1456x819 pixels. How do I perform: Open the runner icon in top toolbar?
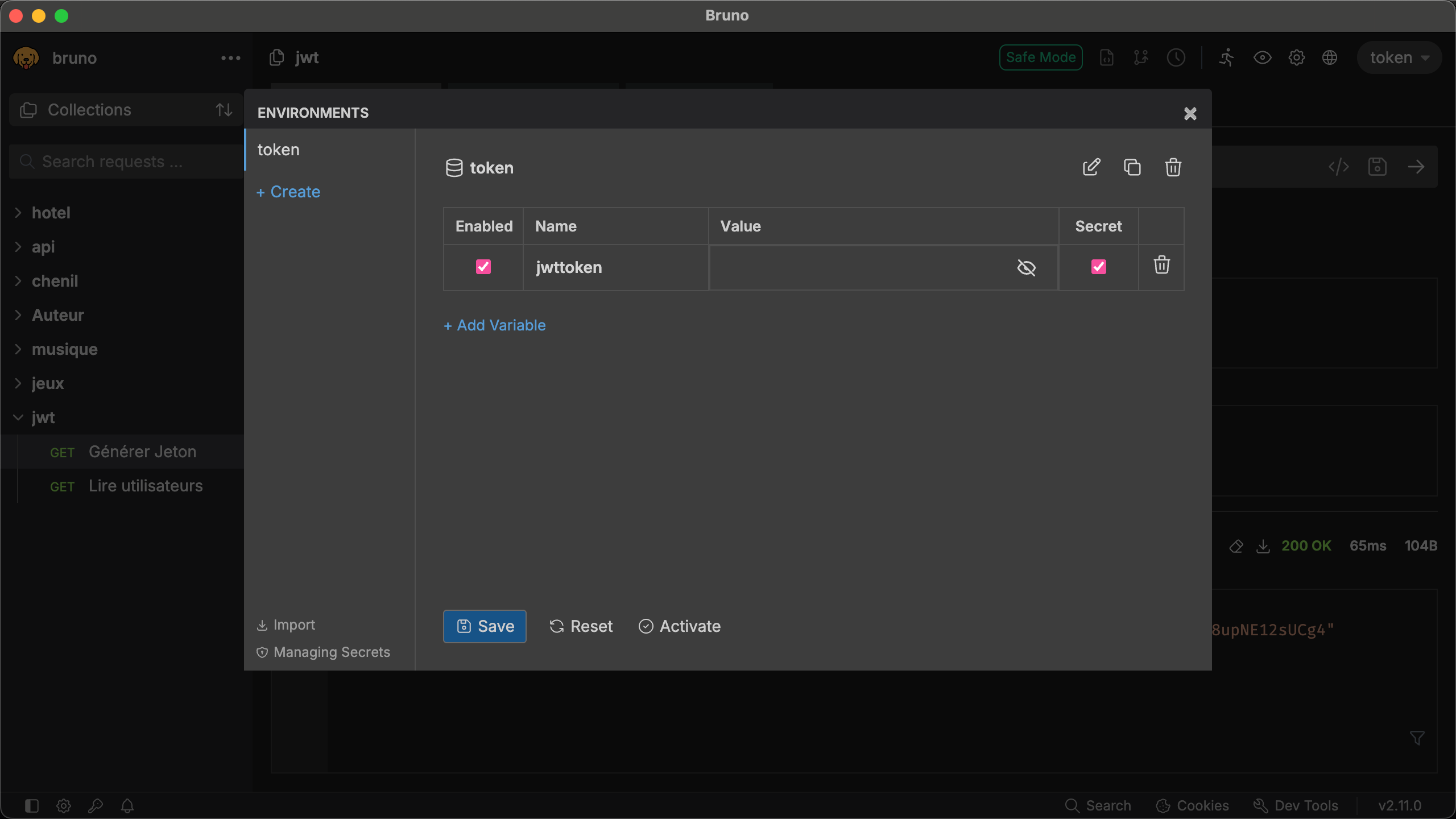pyautogui.click(x=1227, y=57)
